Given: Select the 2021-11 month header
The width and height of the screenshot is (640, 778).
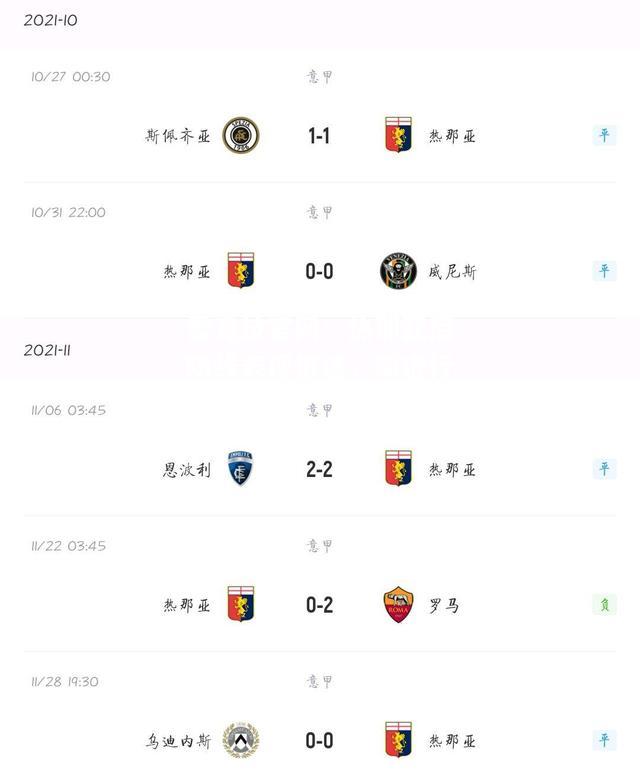Looking at the screenshot, I should tap(47, 350).
